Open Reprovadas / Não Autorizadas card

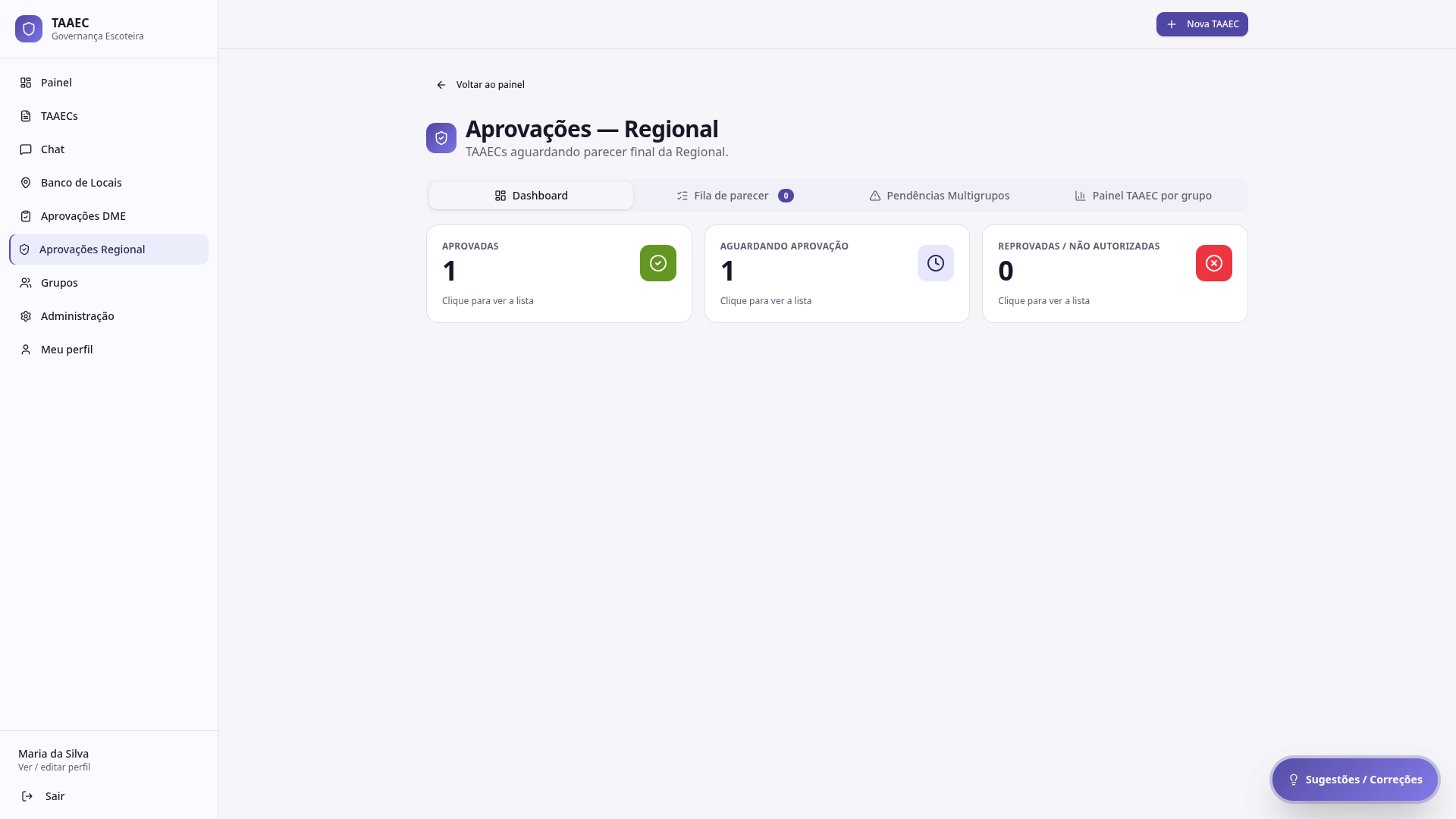pos(1115,274)
